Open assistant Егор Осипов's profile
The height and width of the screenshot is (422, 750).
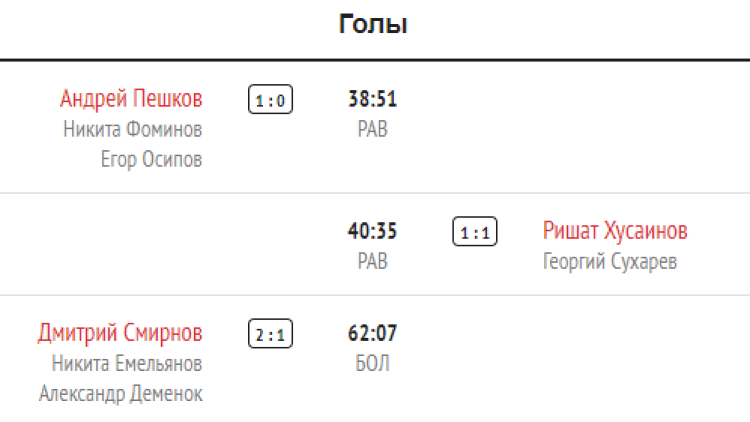click(x=151, y=159)
